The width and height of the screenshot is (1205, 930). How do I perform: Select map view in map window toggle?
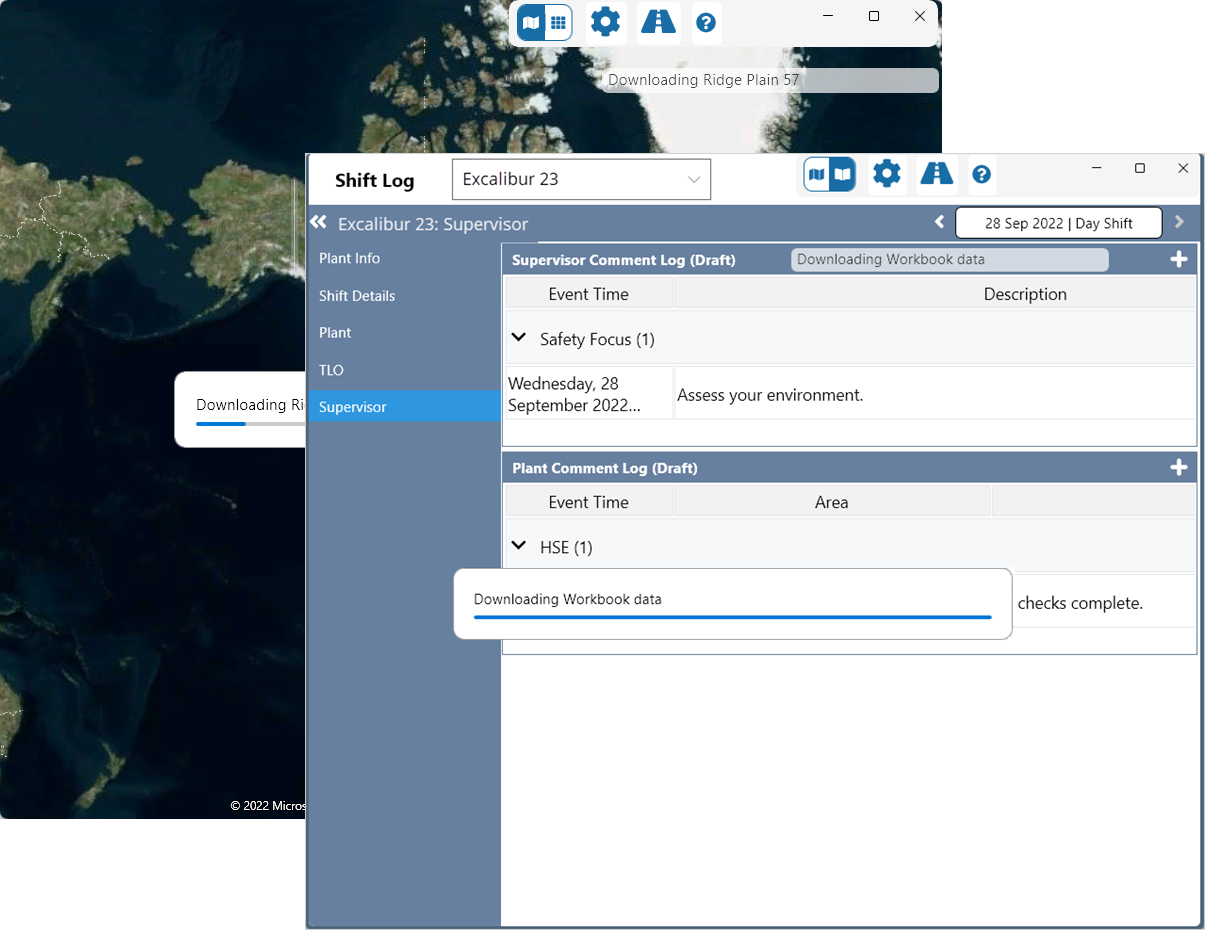[x=532, y=22]
